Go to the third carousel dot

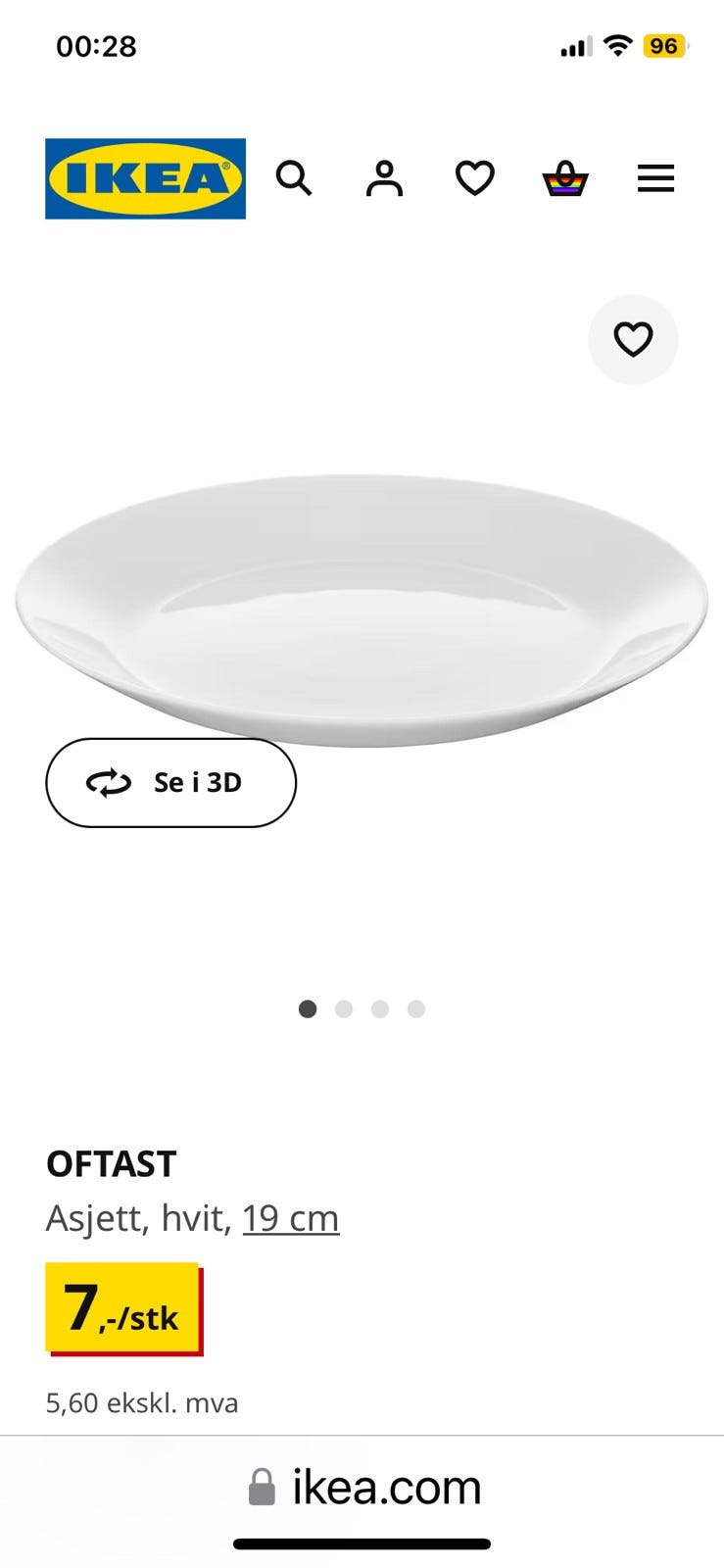(380, 1008)
